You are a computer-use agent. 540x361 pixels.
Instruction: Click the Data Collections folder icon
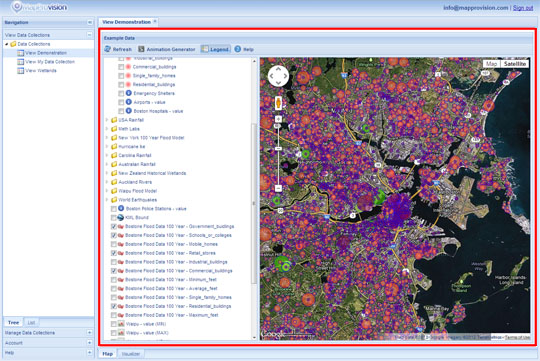tap(13, 44)
